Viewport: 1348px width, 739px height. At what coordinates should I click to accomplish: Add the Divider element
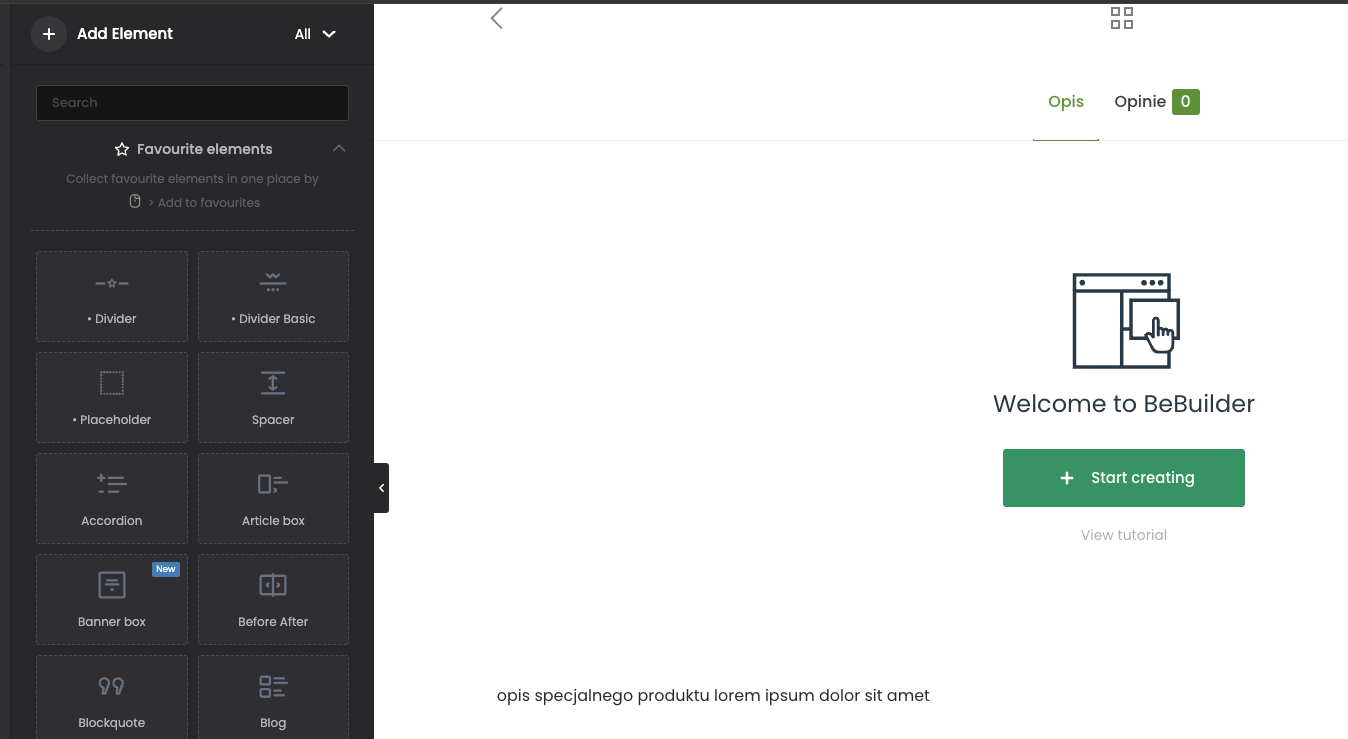click(112, 297)
